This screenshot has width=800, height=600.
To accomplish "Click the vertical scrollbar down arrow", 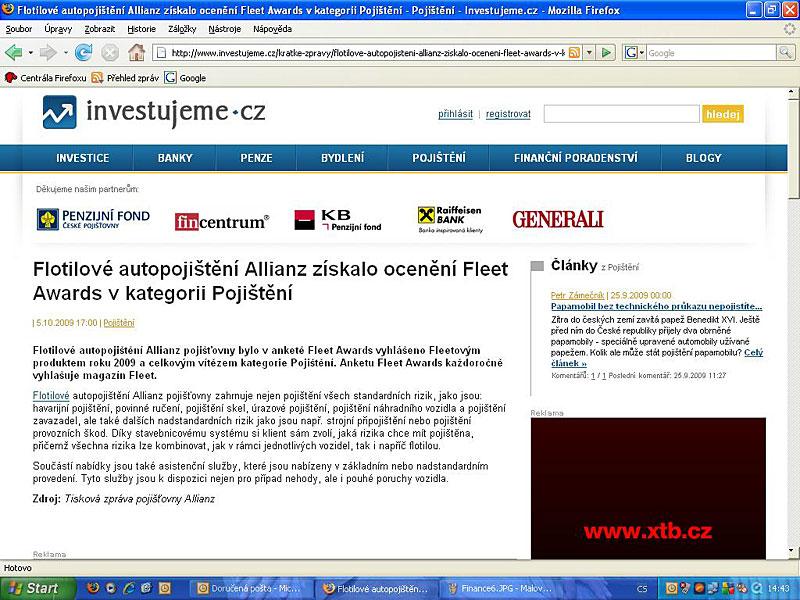I will coord(792,552).
